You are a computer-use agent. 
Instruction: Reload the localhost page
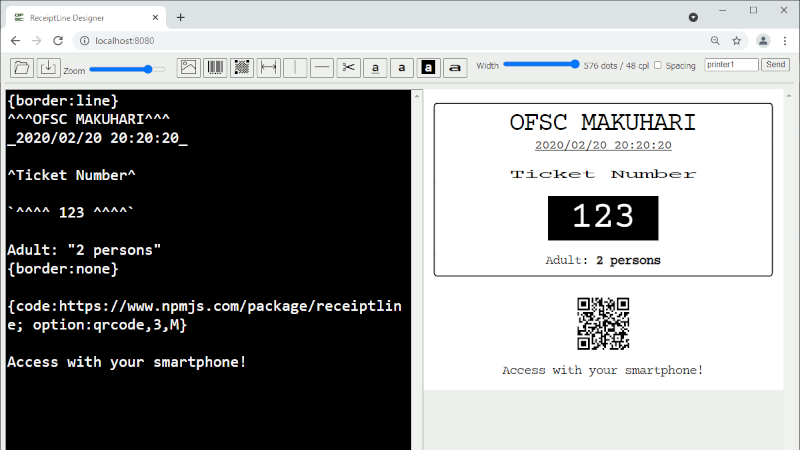[x=58, y=41]
